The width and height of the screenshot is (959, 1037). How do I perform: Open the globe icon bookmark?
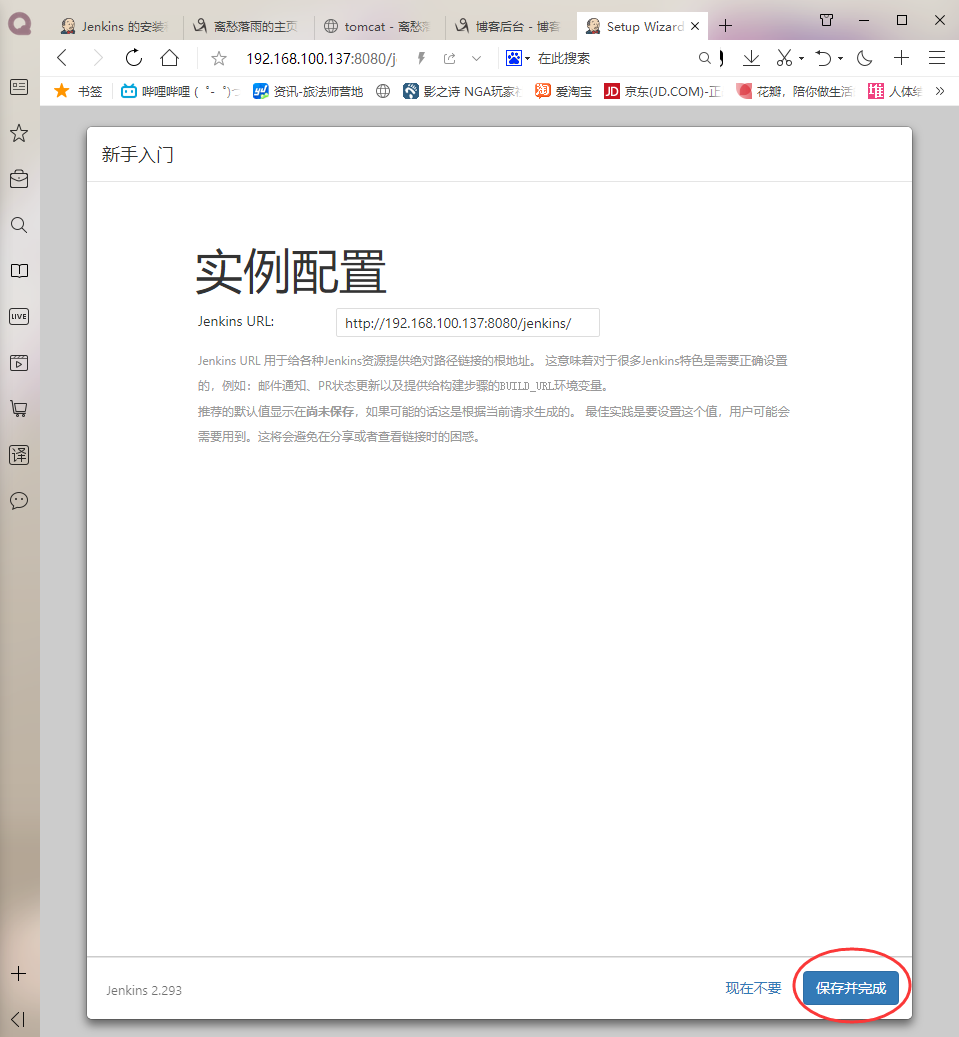[x=383, y=91]
